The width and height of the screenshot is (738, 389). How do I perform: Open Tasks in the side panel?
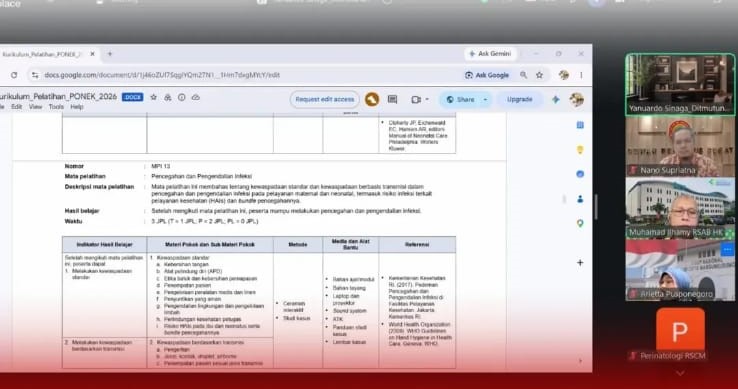580,174
